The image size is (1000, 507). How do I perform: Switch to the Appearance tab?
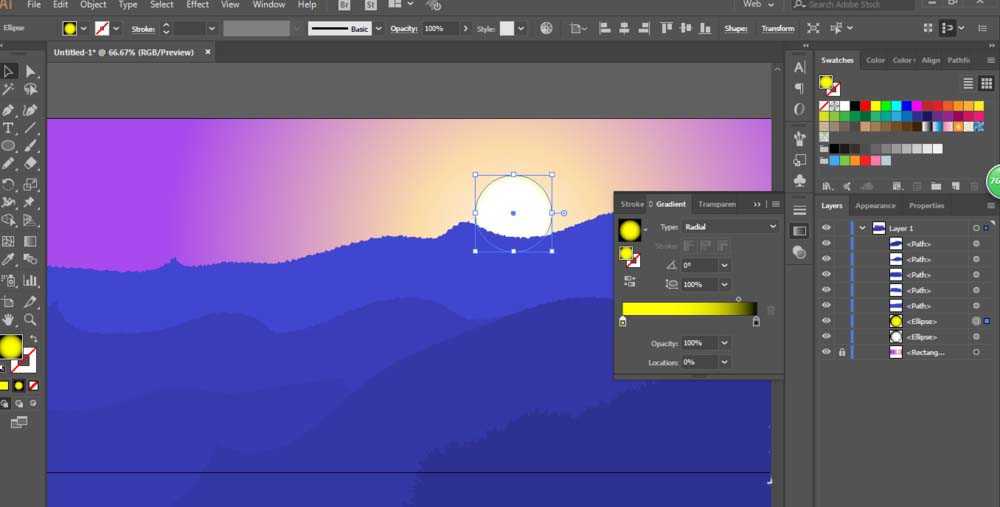875,205
